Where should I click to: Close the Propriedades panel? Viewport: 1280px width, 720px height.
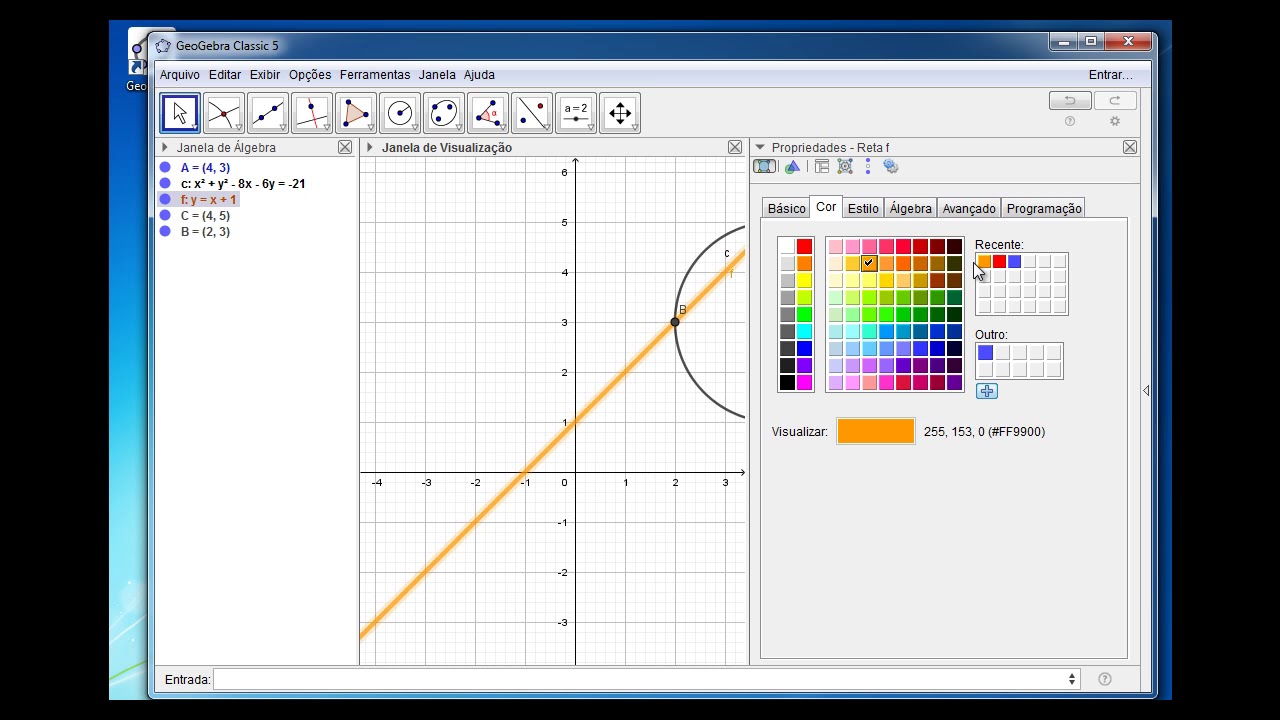[1129, 147]
